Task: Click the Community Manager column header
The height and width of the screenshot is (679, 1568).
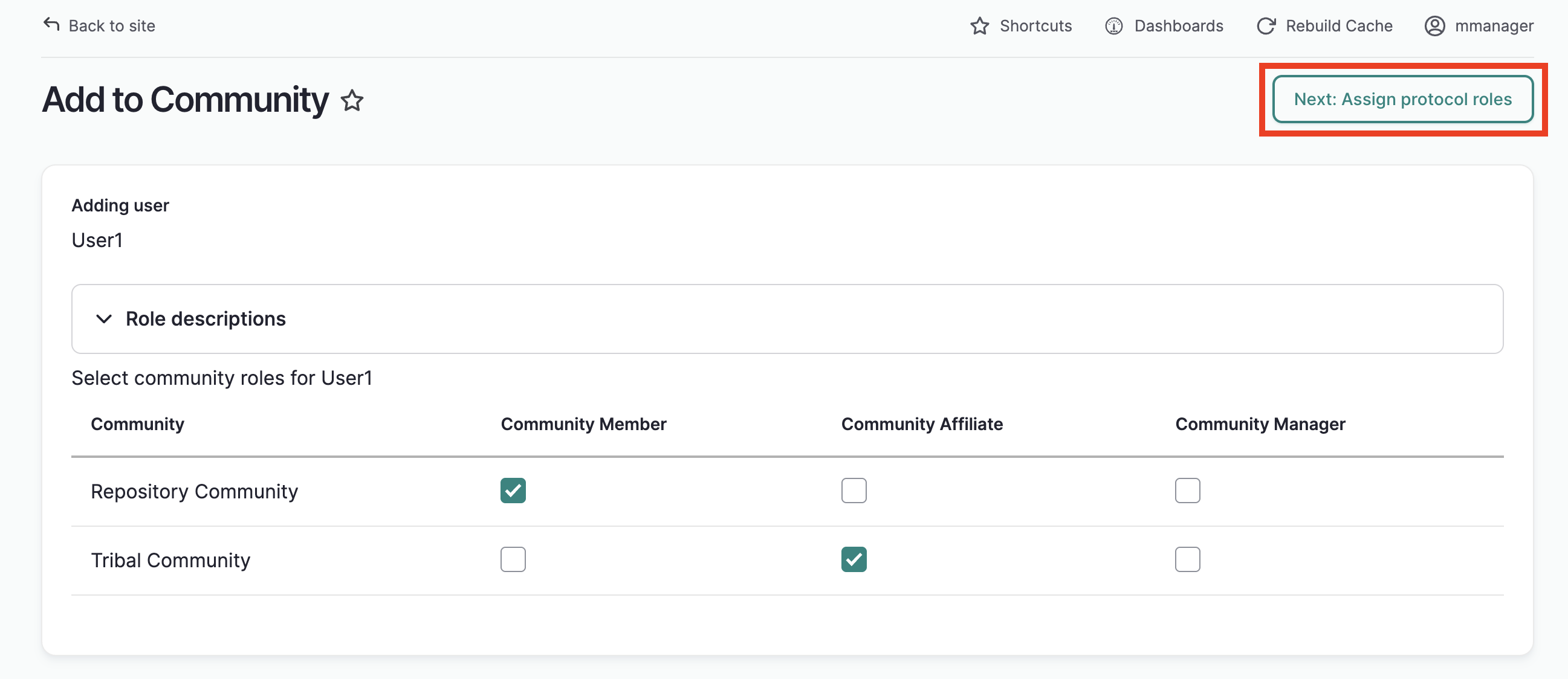Action: tap(1260, 424)
